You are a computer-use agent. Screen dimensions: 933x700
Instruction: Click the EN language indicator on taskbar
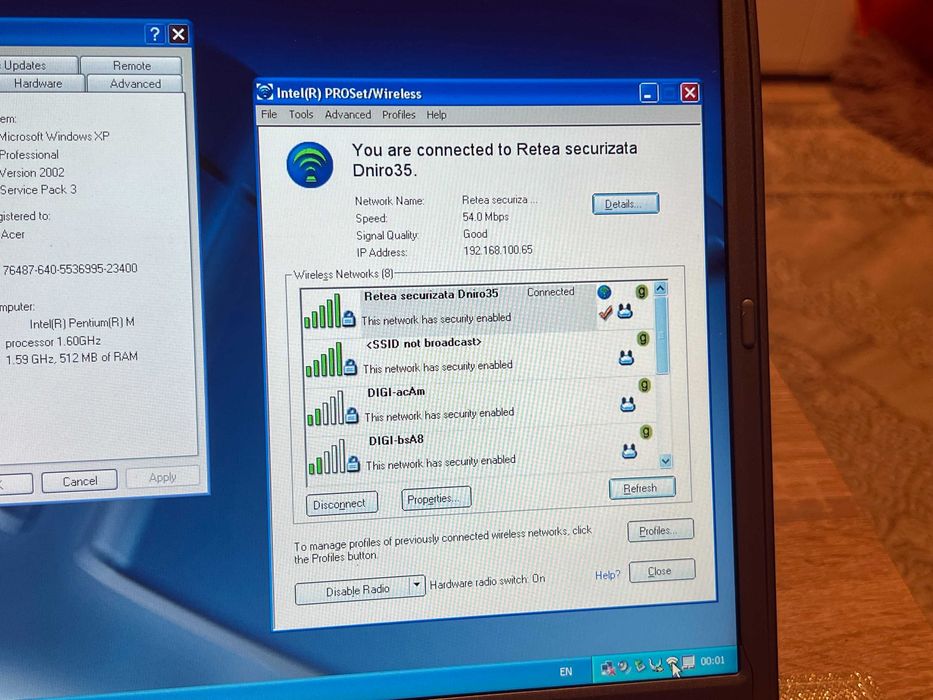tap(566, 671)
